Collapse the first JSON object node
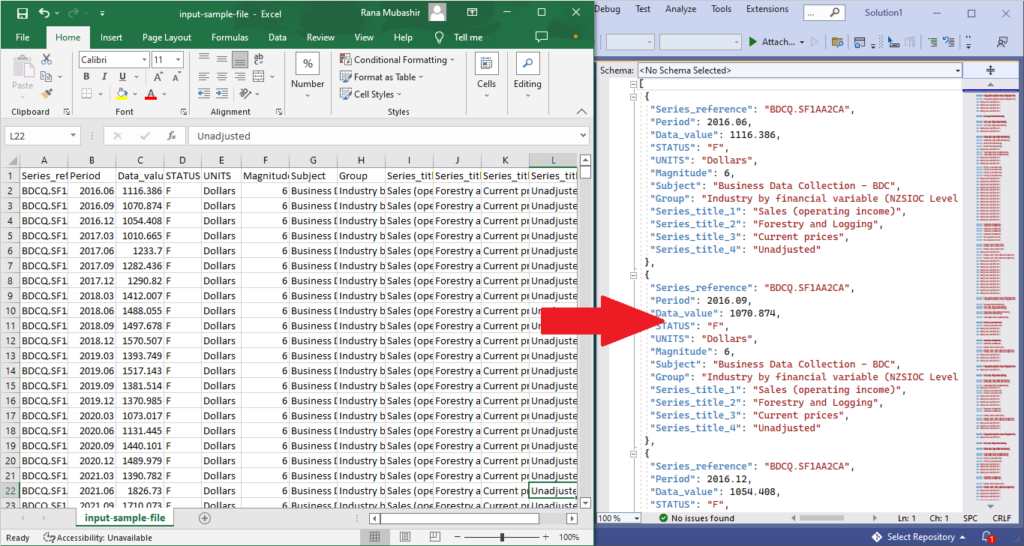Viewport: 1024px width, 546px height. click(633, 97)
